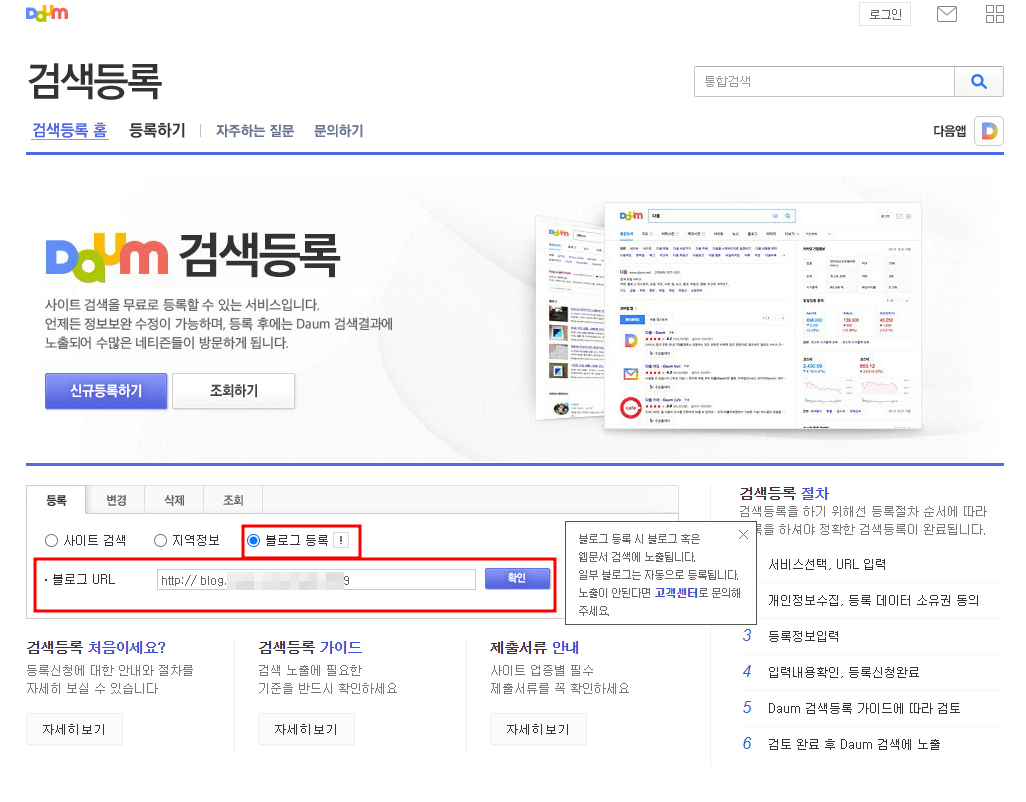Viewport: 1026px width, 802px height.
Task: Click the Daum 검색등록 banner logo
Action: coord(192,256)
